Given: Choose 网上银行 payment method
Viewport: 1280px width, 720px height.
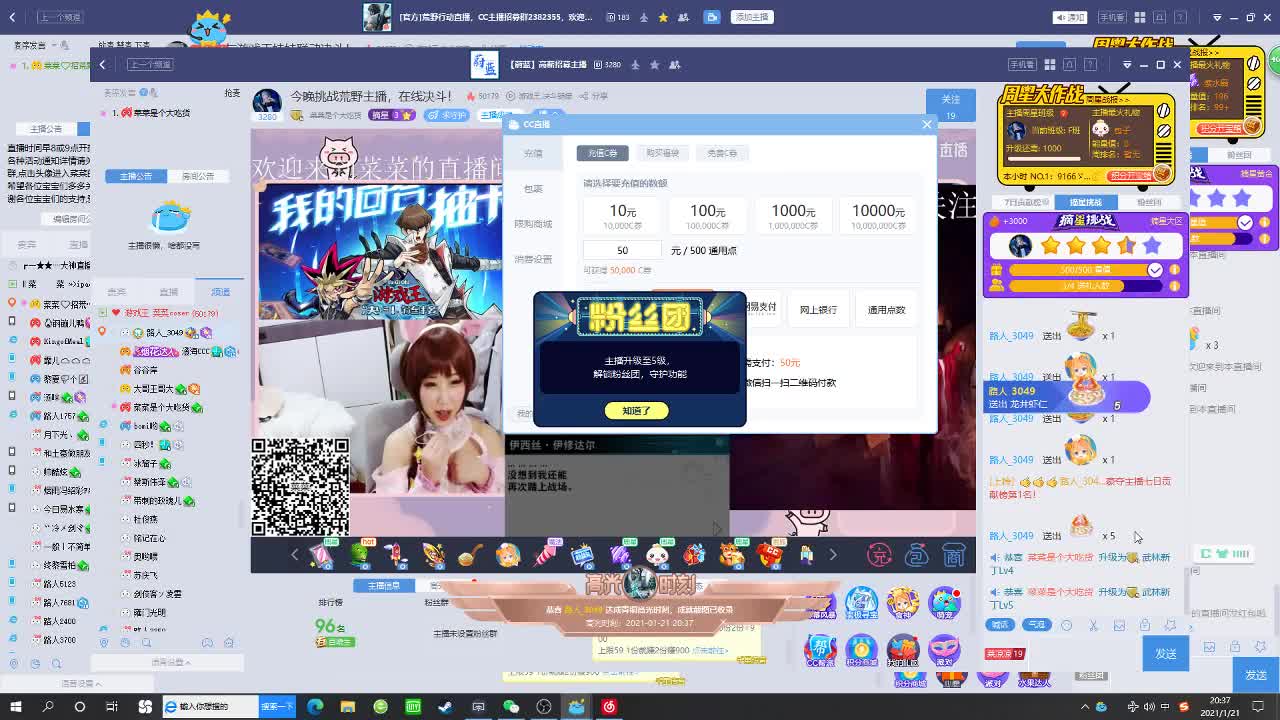Looking at the screenshot, I should [818, 309].
